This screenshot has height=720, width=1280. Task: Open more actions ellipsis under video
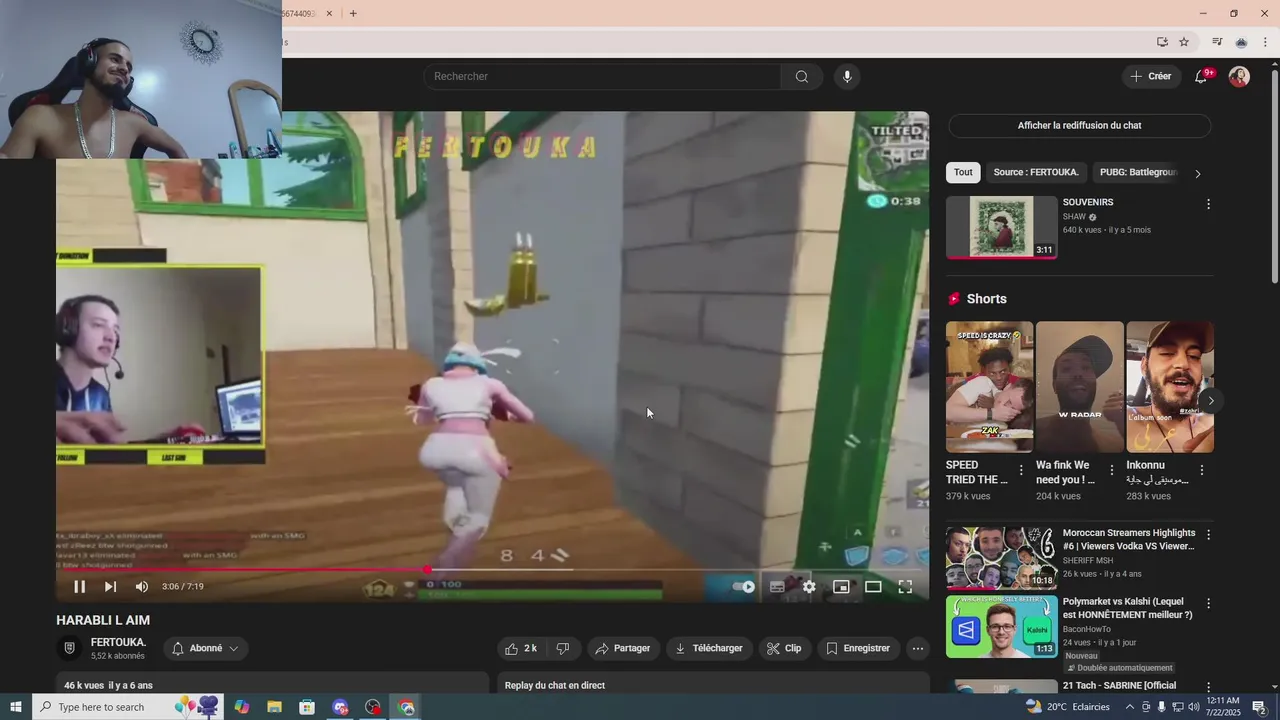918,648
